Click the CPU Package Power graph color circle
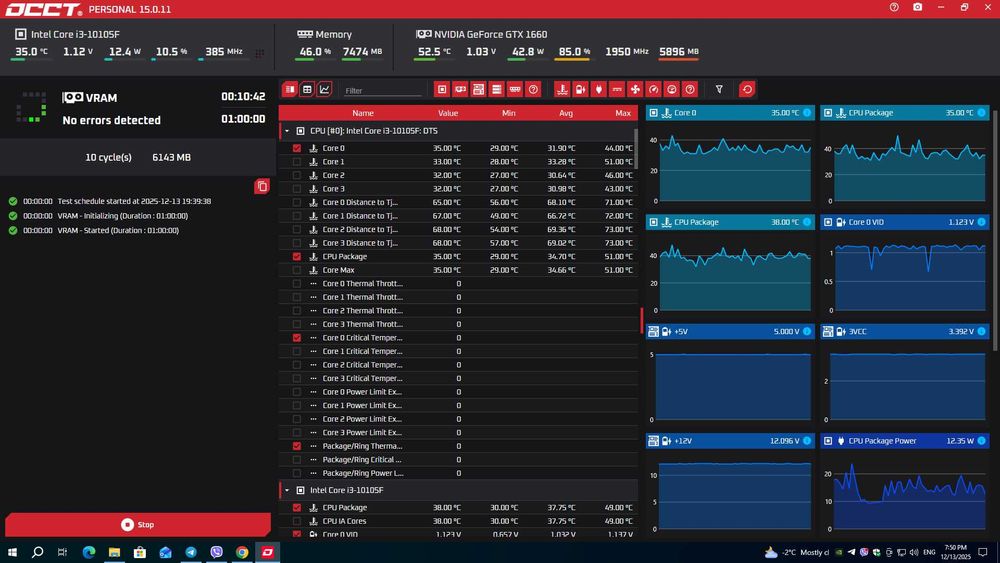 [982, 441]
